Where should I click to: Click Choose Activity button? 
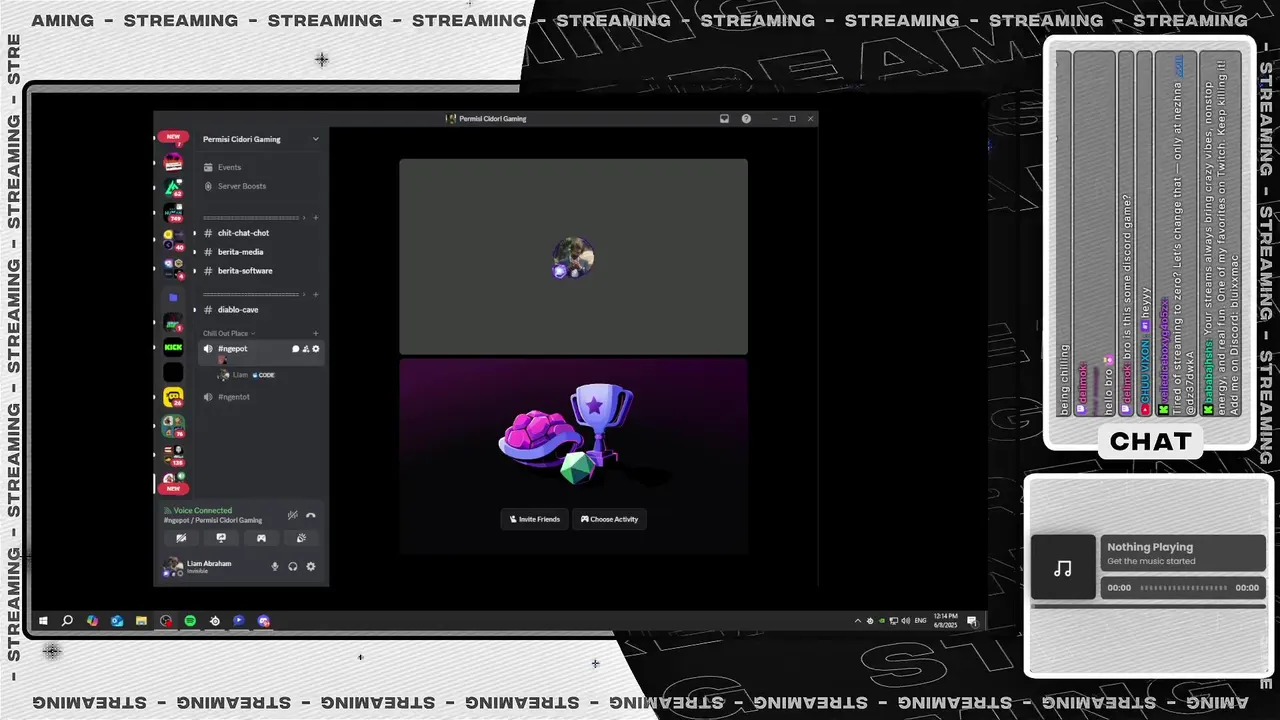coord(609,519)
